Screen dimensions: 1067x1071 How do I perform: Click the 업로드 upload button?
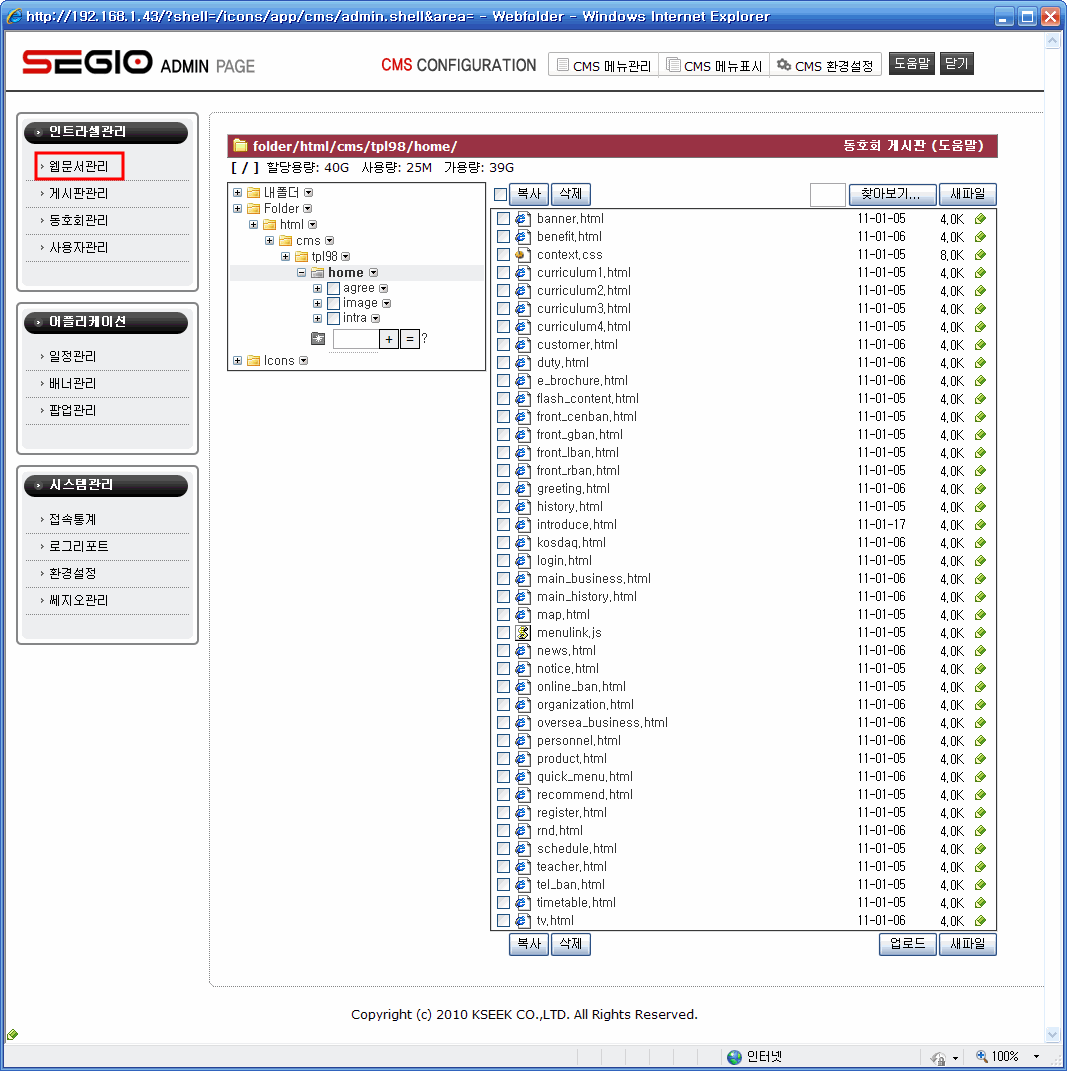click(x=907, y=944)
